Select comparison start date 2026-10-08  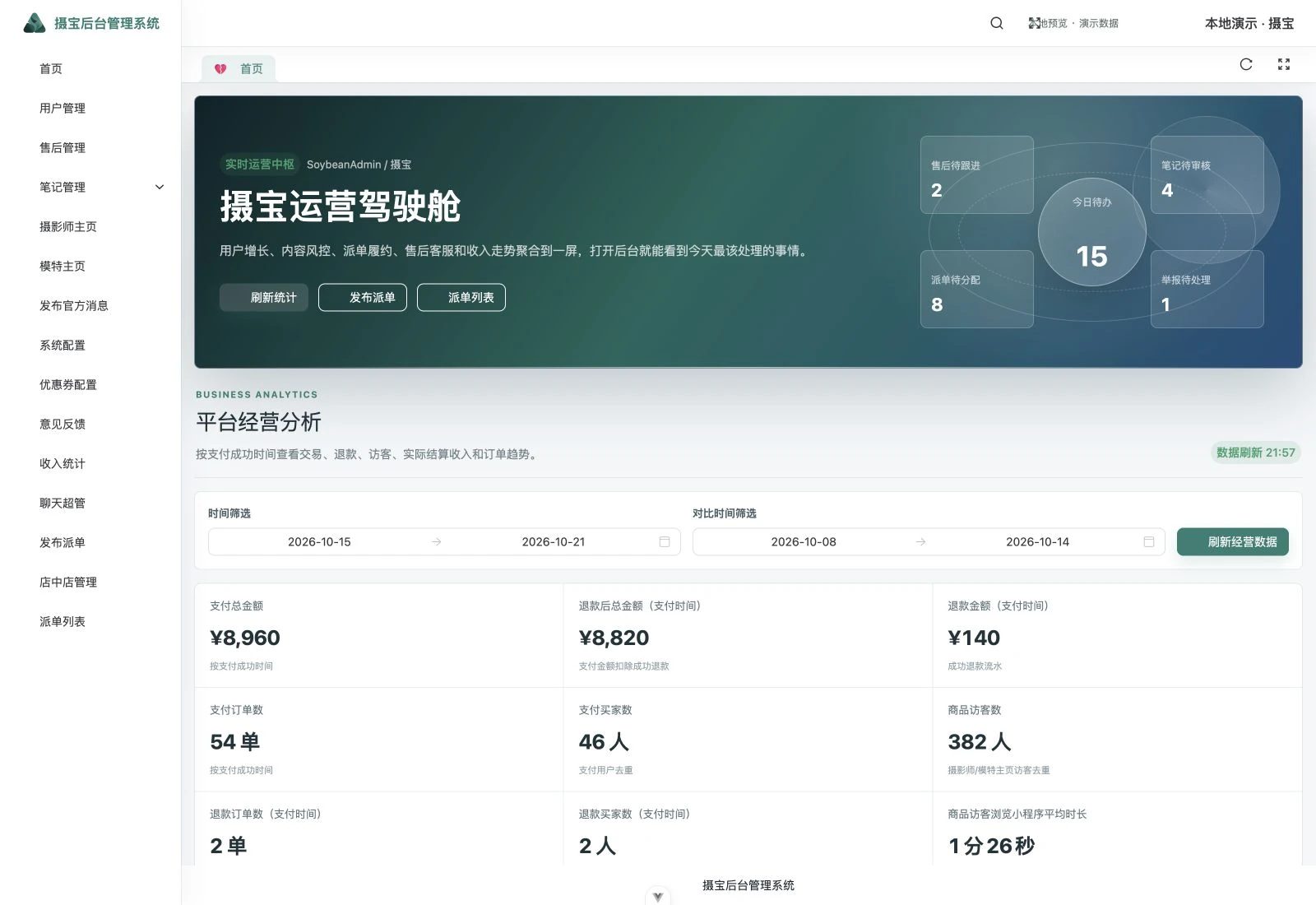click(x=804, y=541)
